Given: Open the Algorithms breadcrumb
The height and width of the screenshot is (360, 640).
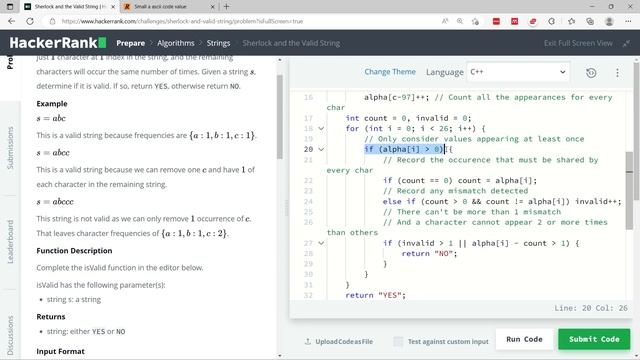Looking at the screenshot, I should pos(176,43).
